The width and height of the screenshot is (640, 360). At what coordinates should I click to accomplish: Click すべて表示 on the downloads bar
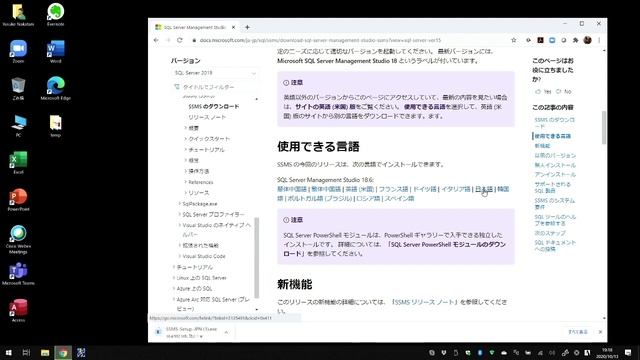coord(578,332)
